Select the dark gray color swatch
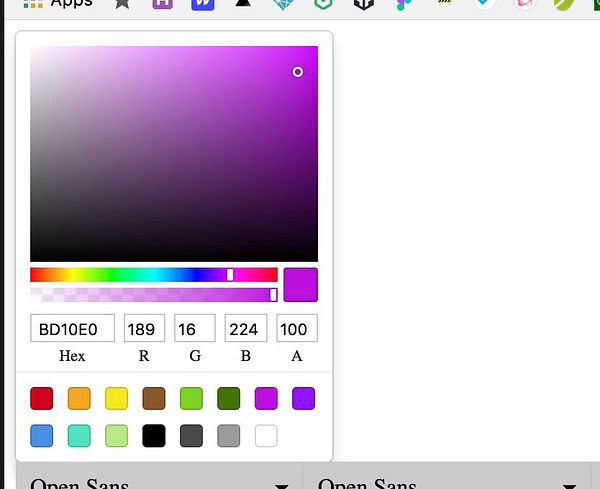The image size is (600, 489). point(191,435)
